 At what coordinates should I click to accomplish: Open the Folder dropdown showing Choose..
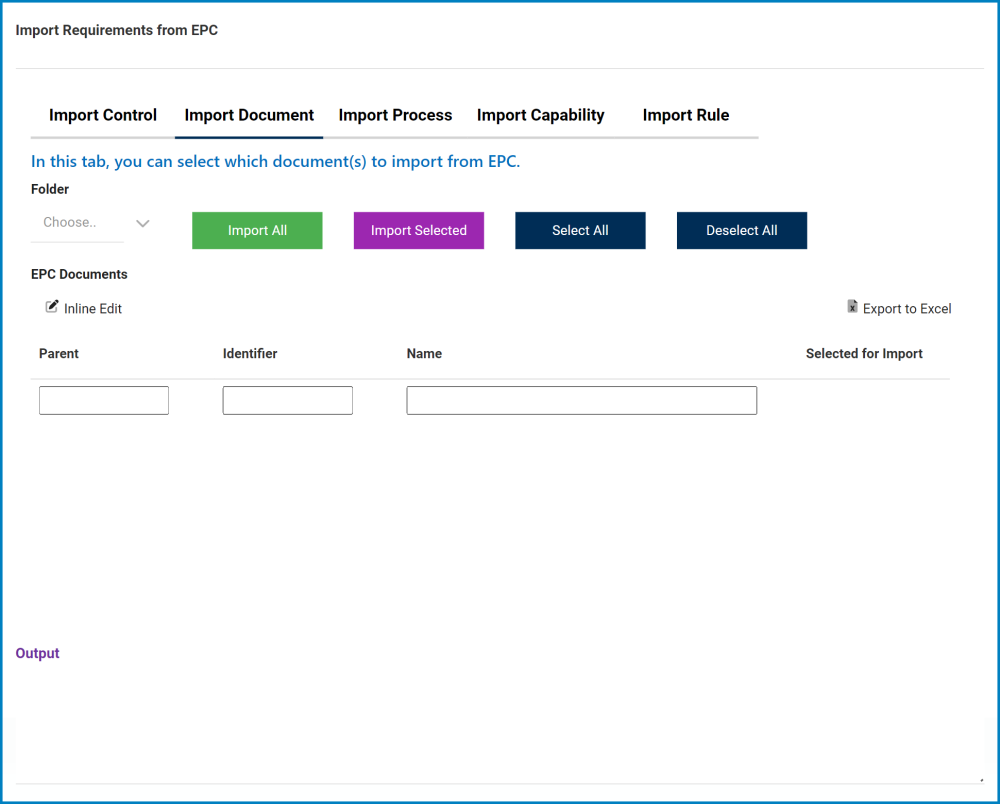(x=77, y=222)
